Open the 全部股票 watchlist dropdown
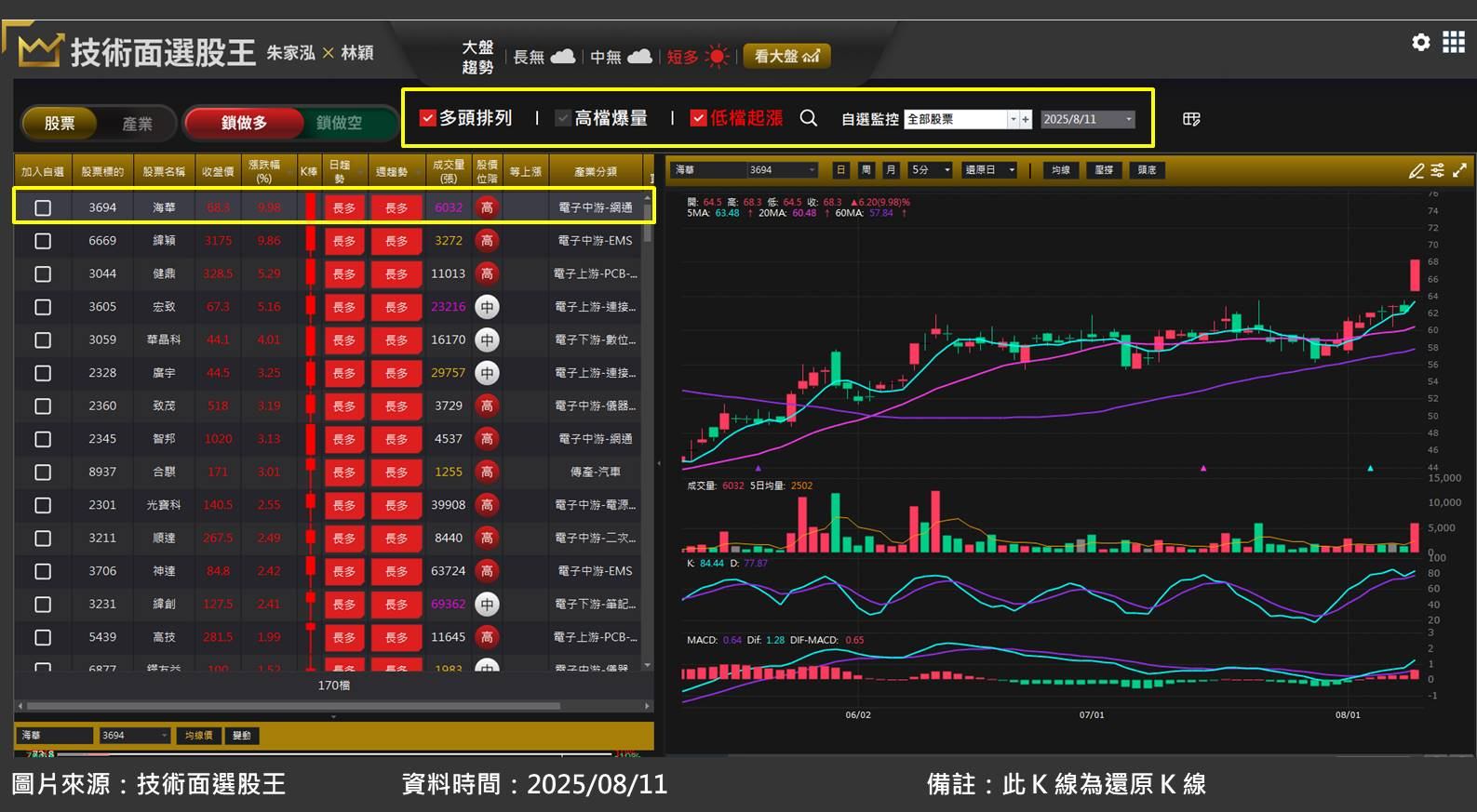The height and width of the screenshot is (812, 1477). [x=1013, y=119]
